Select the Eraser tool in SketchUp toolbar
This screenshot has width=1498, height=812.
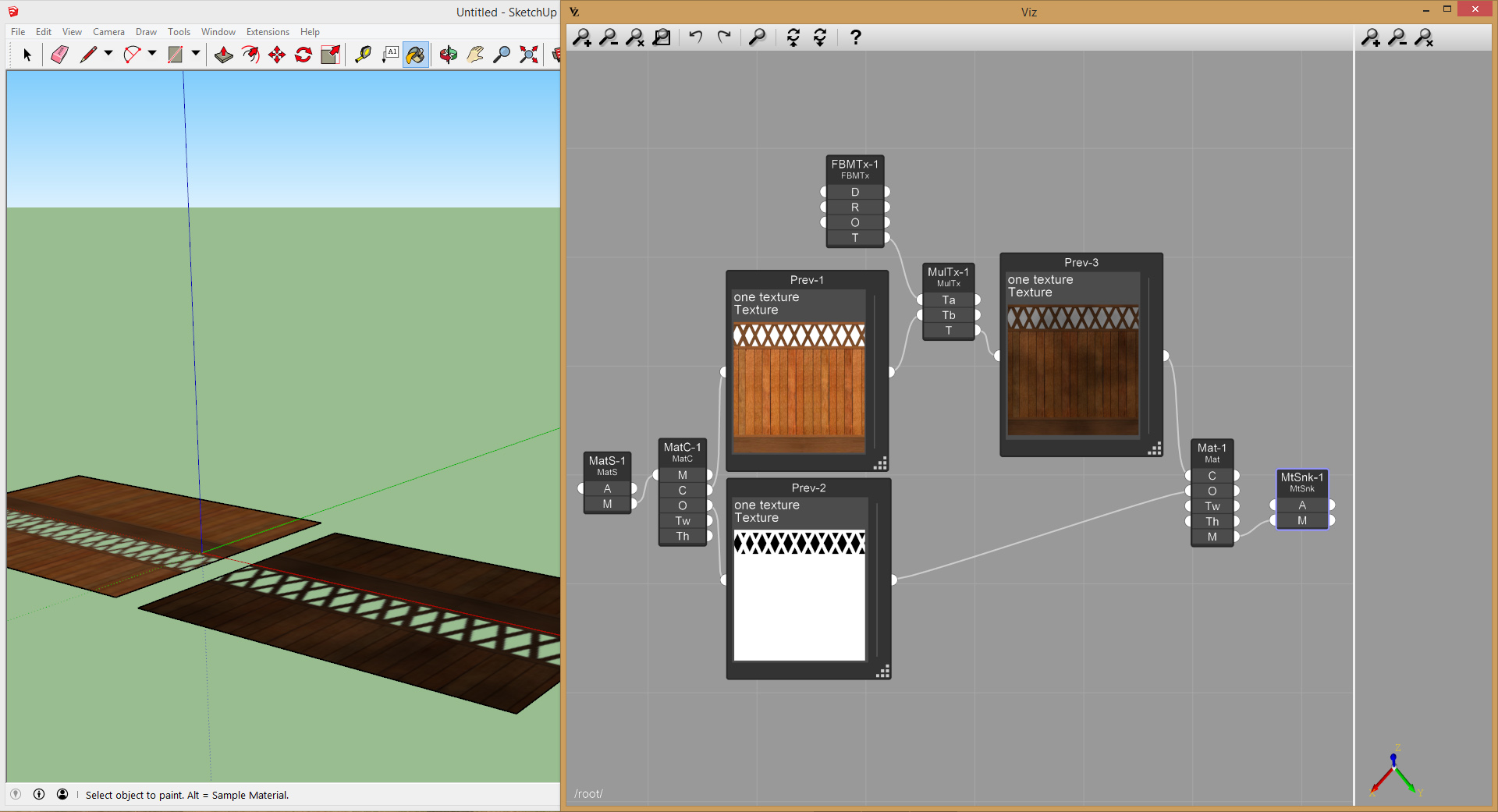(60, 55)
